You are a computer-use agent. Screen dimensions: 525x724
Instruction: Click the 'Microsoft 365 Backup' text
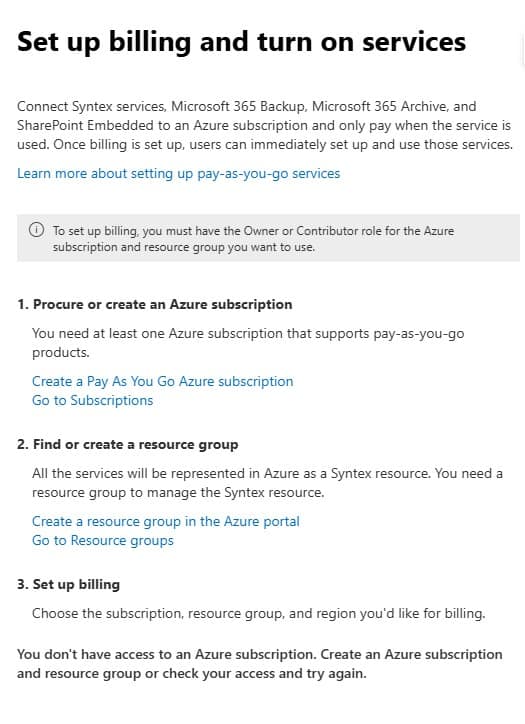(237, 106)
